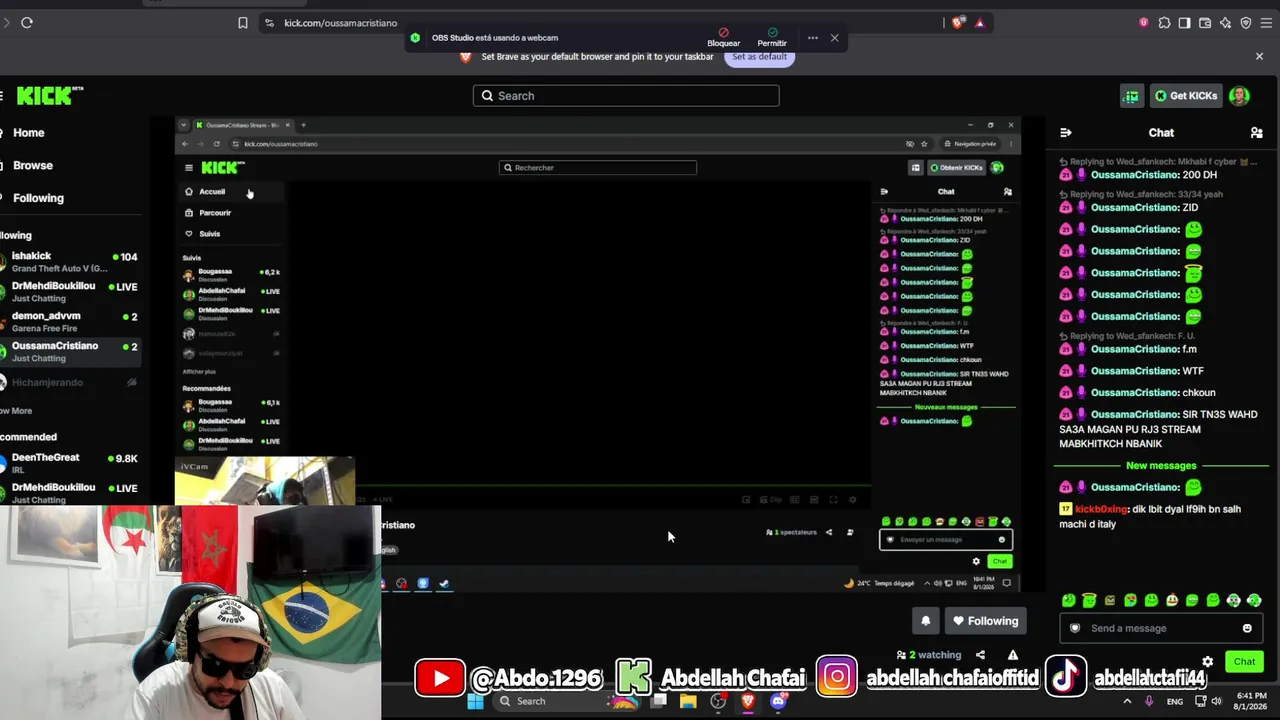Open the clock showing 6:41 PM
The height and width of the screenshot is (720, 1280).
pyautogui.click(x=1251, y=701)
